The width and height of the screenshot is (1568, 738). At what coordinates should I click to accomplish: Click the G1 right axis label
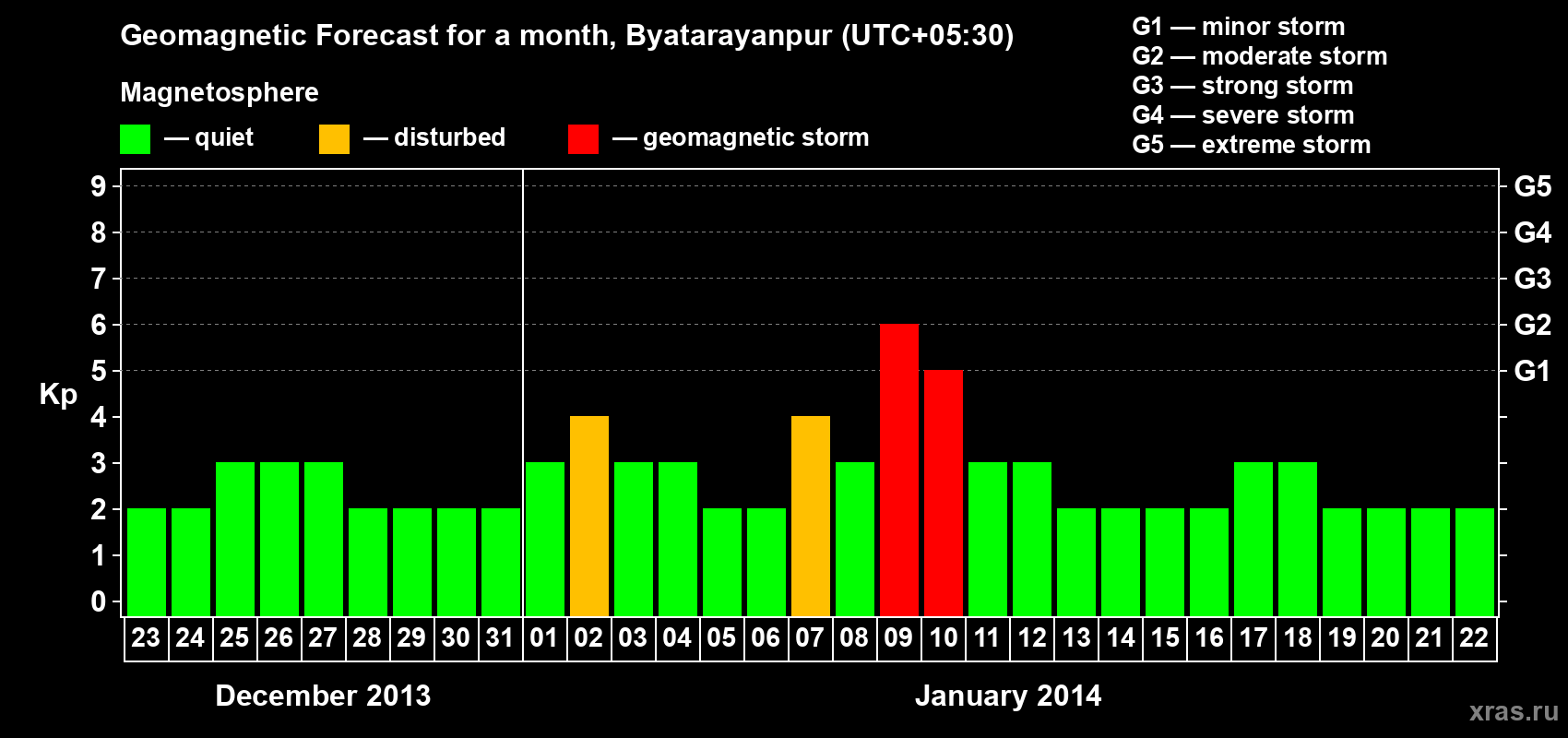click(1532, 371)
